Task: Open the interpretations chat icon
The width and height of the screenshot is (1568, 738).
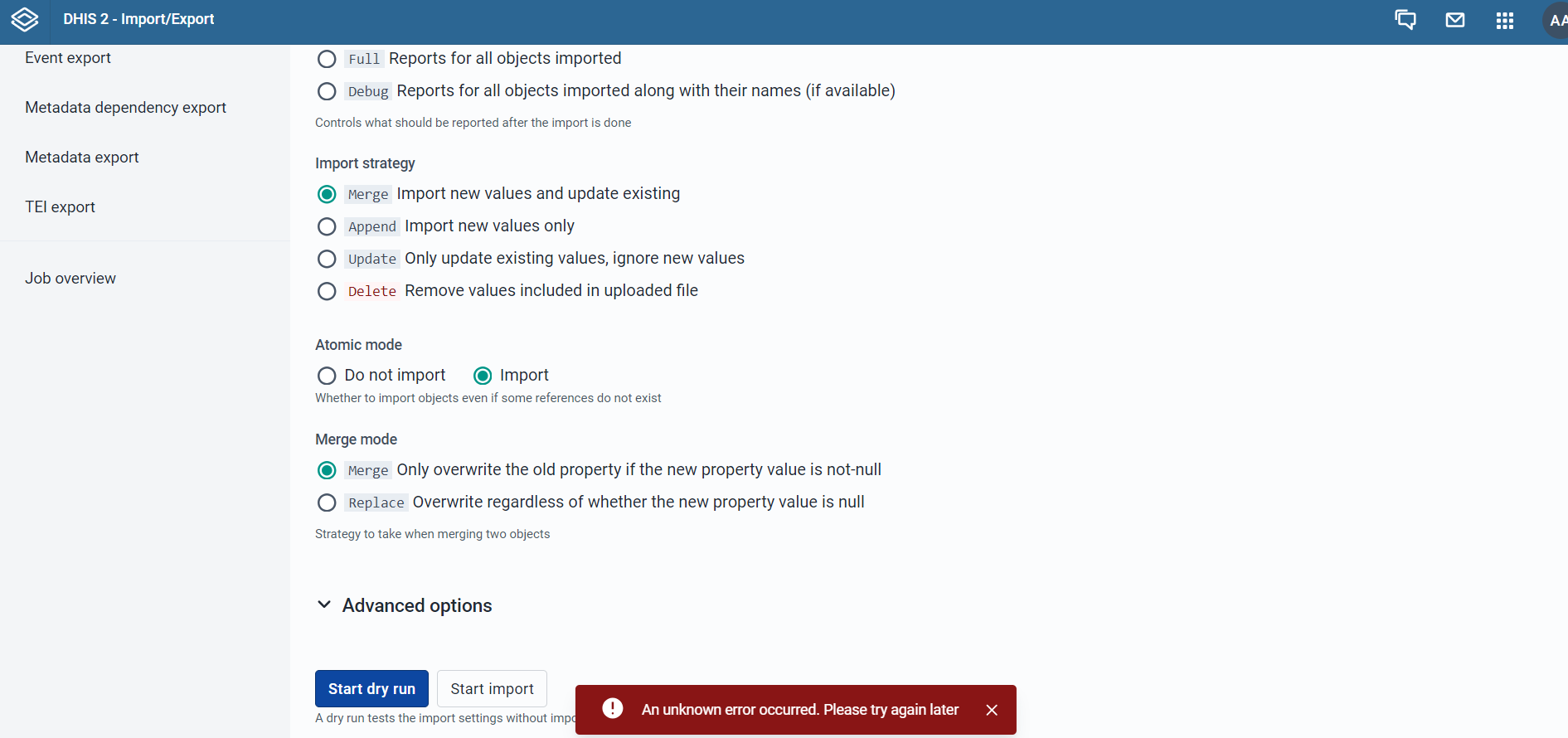Action: pyautogui.click(x=1405, y=20)
